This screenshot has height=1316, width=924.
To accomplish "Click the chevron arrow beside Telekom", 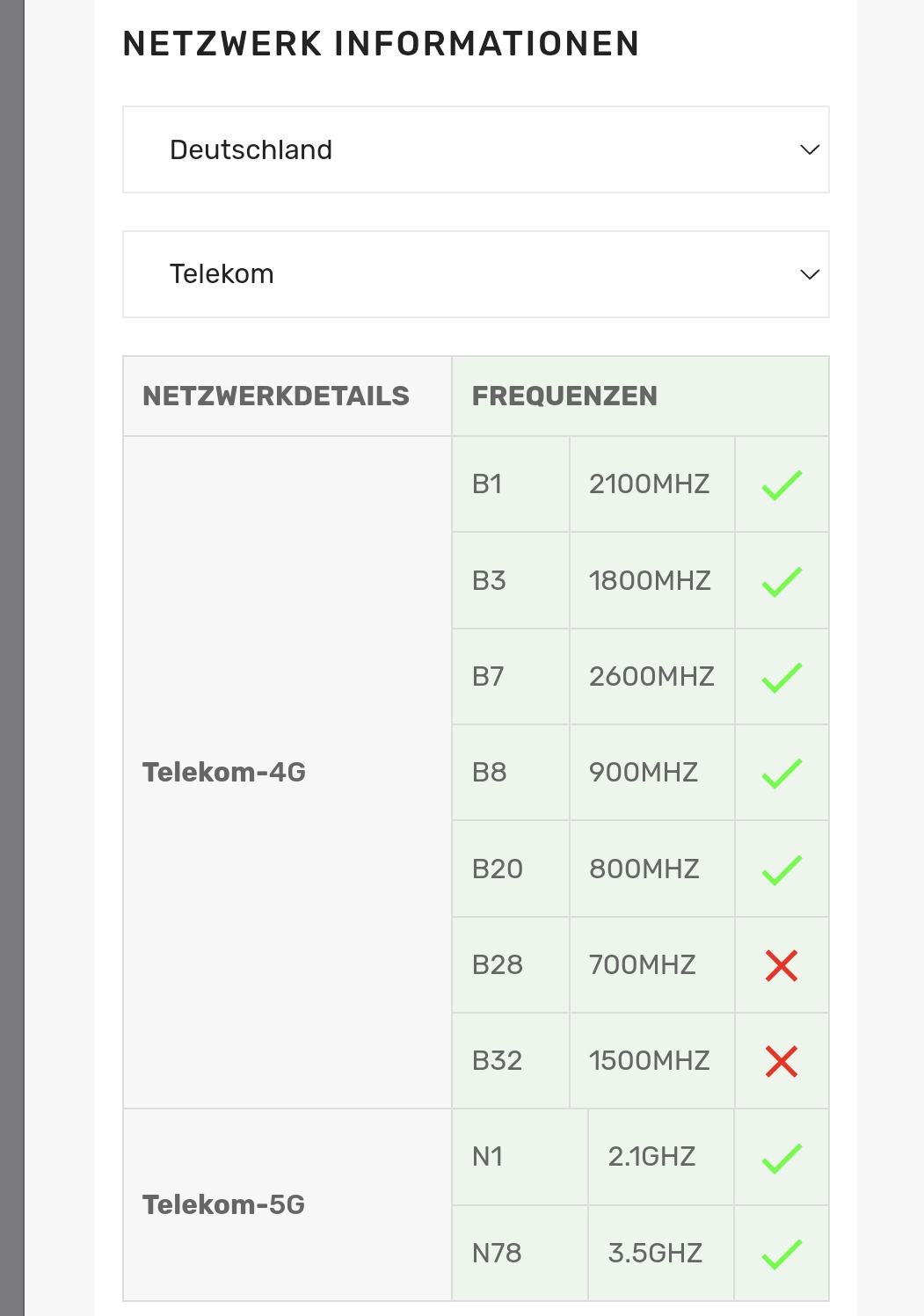I will (x=810, y=274).
